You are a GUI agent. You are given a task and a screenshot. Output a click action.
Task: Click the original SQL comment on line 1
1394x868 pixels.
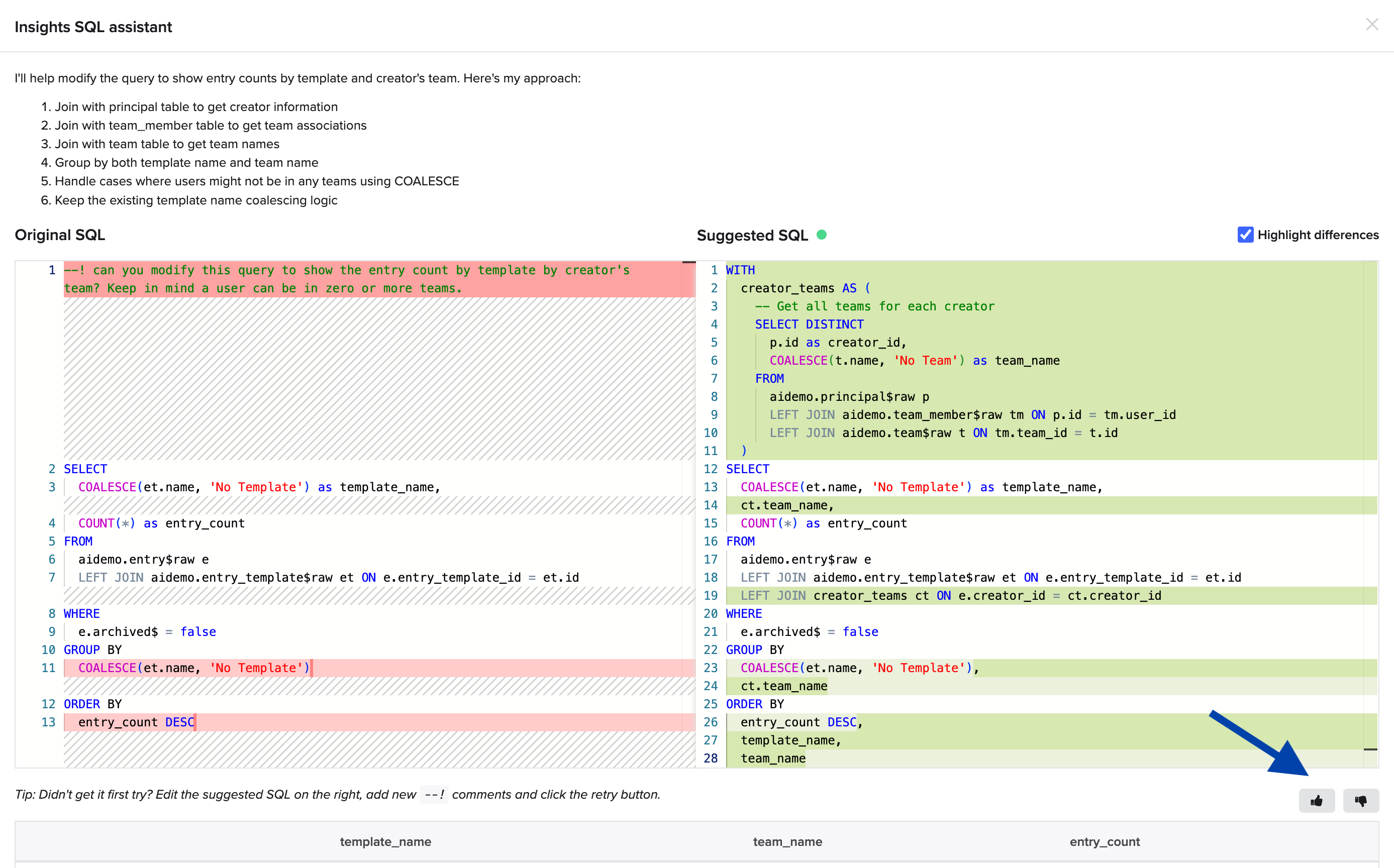click(347, 279)
